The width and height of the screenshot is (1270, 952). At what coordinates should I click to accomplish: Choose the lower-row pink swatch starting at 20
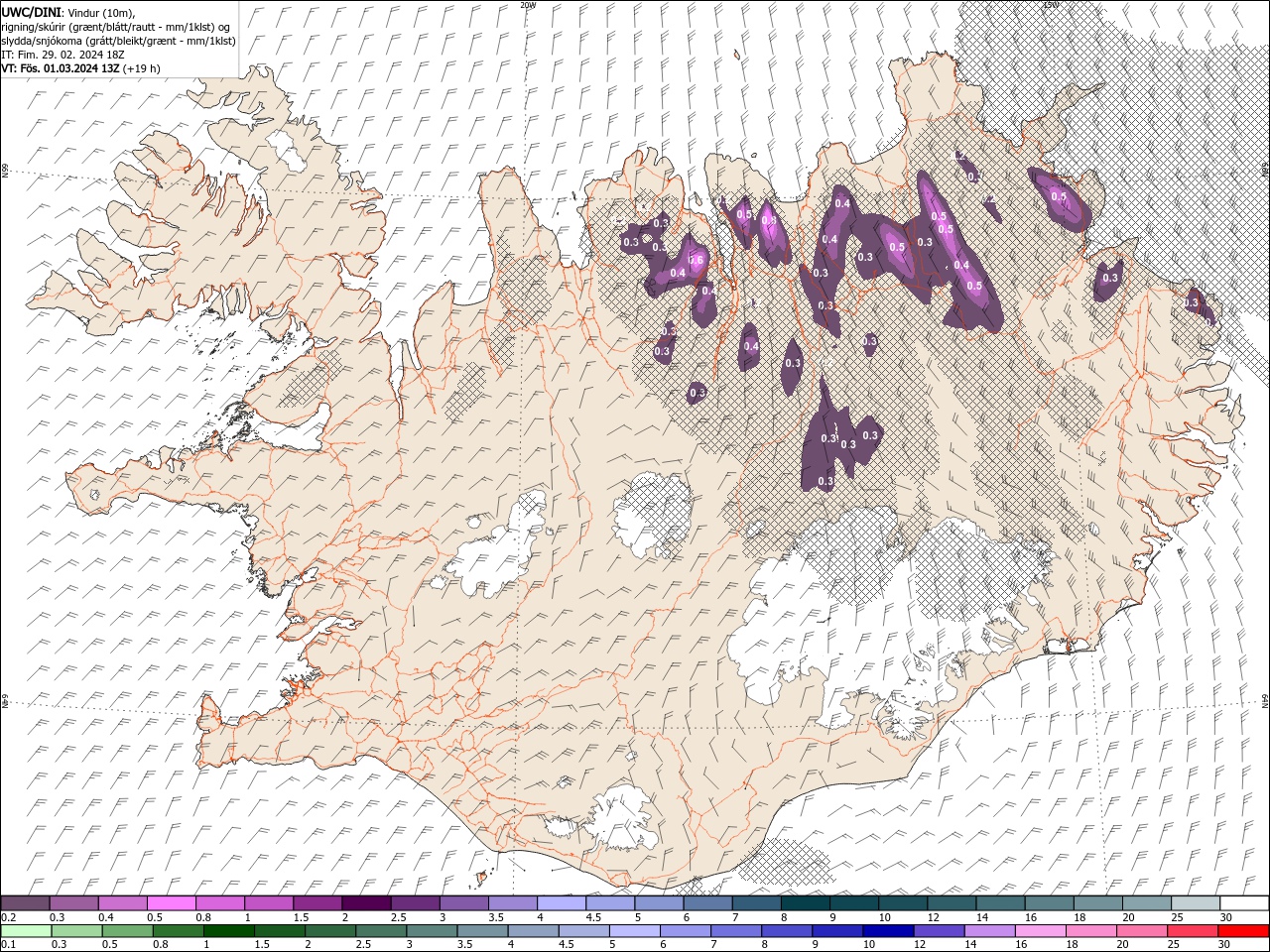pos(1142,931)
